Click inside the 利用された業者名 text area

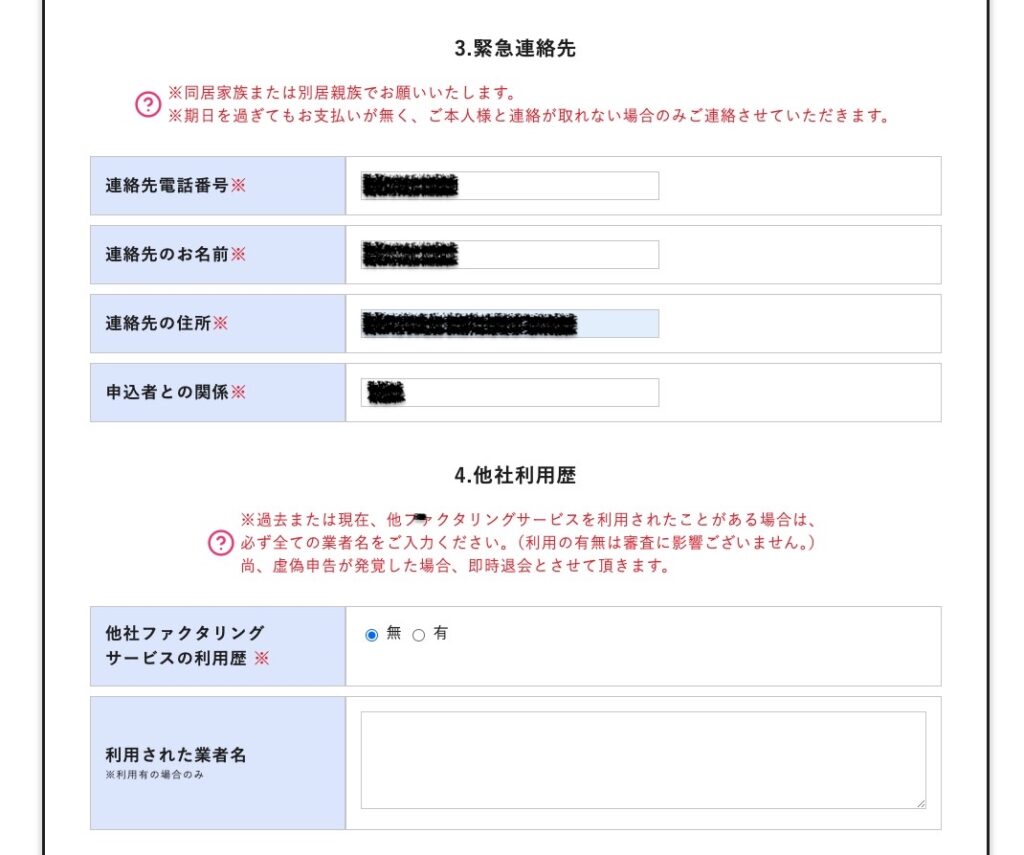coord(643,760)
